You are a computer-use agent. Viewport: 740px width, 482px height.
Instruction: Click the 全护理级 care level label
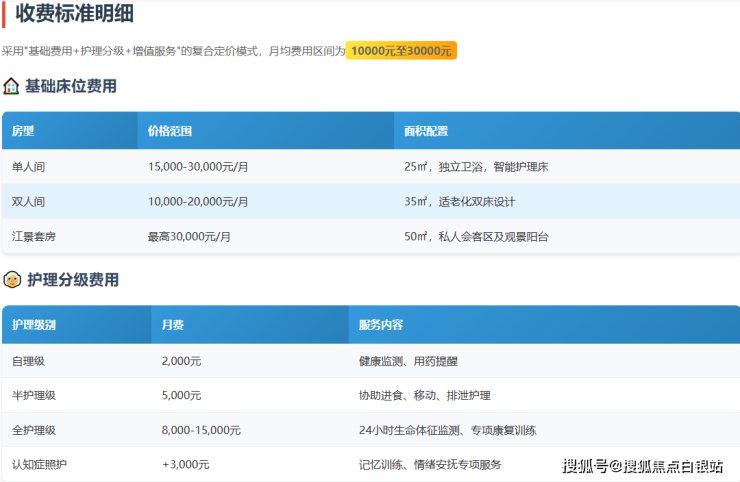click(x=34, y=430)
